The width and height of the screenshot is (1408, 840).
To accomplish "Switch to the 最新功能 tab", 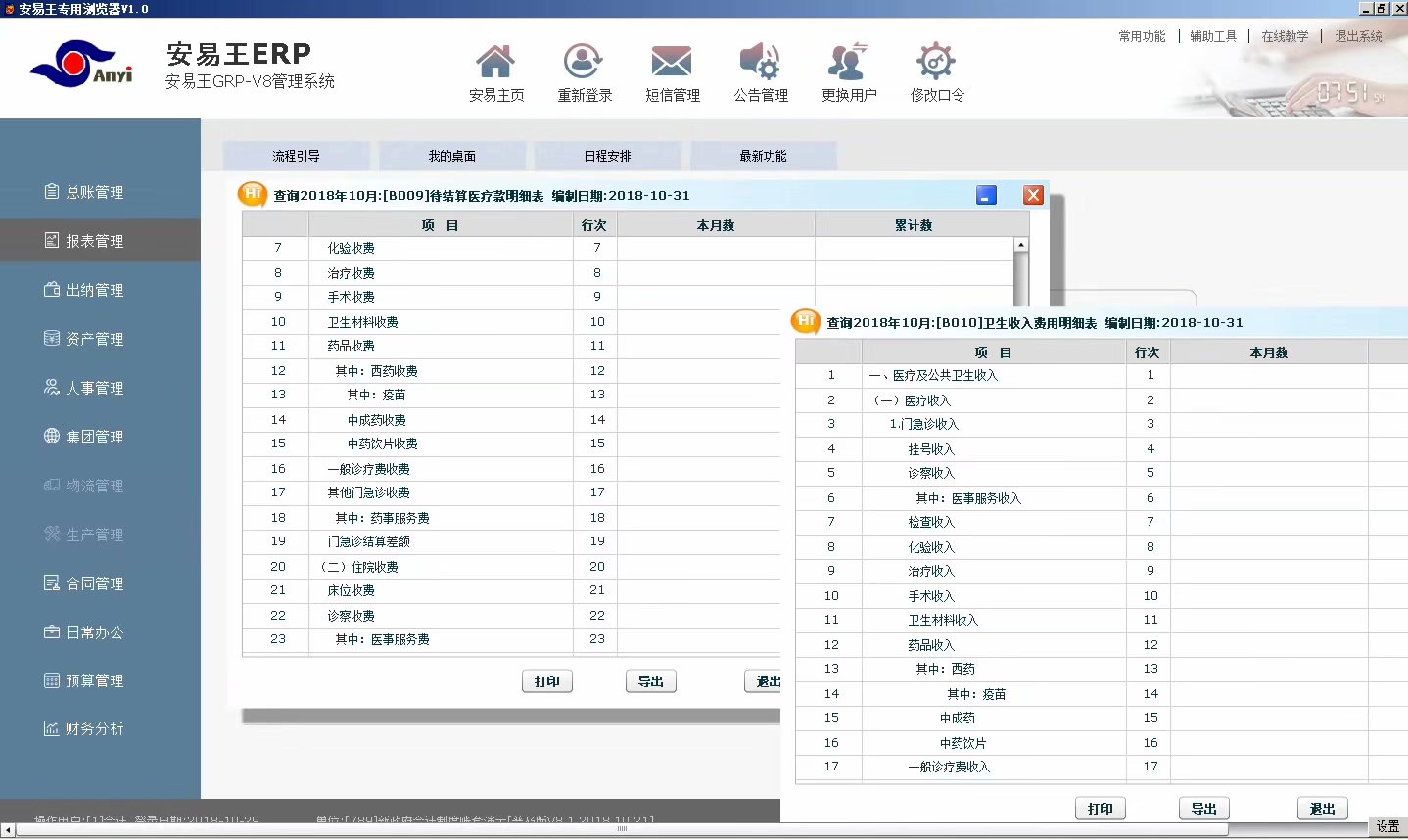I will click(763, 156).
